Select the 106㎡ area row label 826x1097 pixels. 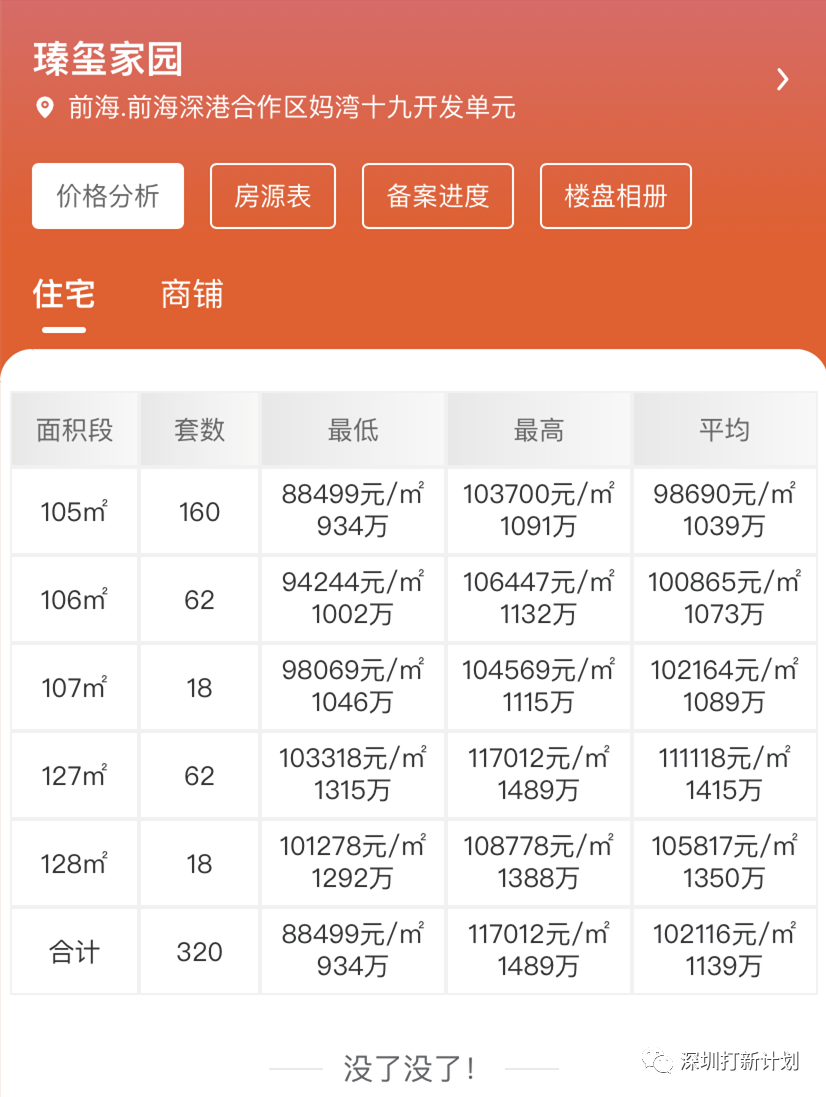[x=75, y=600]
